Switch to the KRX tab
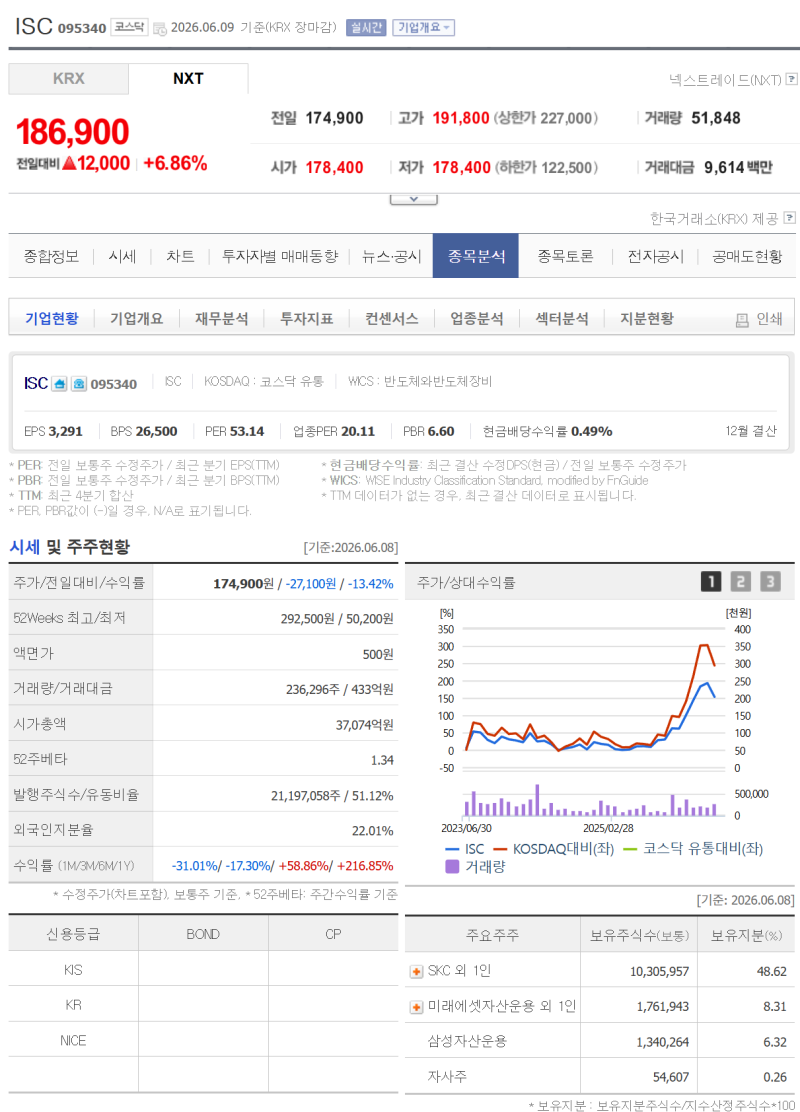This screenshot has height=1112, width=800. coord(69,79)
